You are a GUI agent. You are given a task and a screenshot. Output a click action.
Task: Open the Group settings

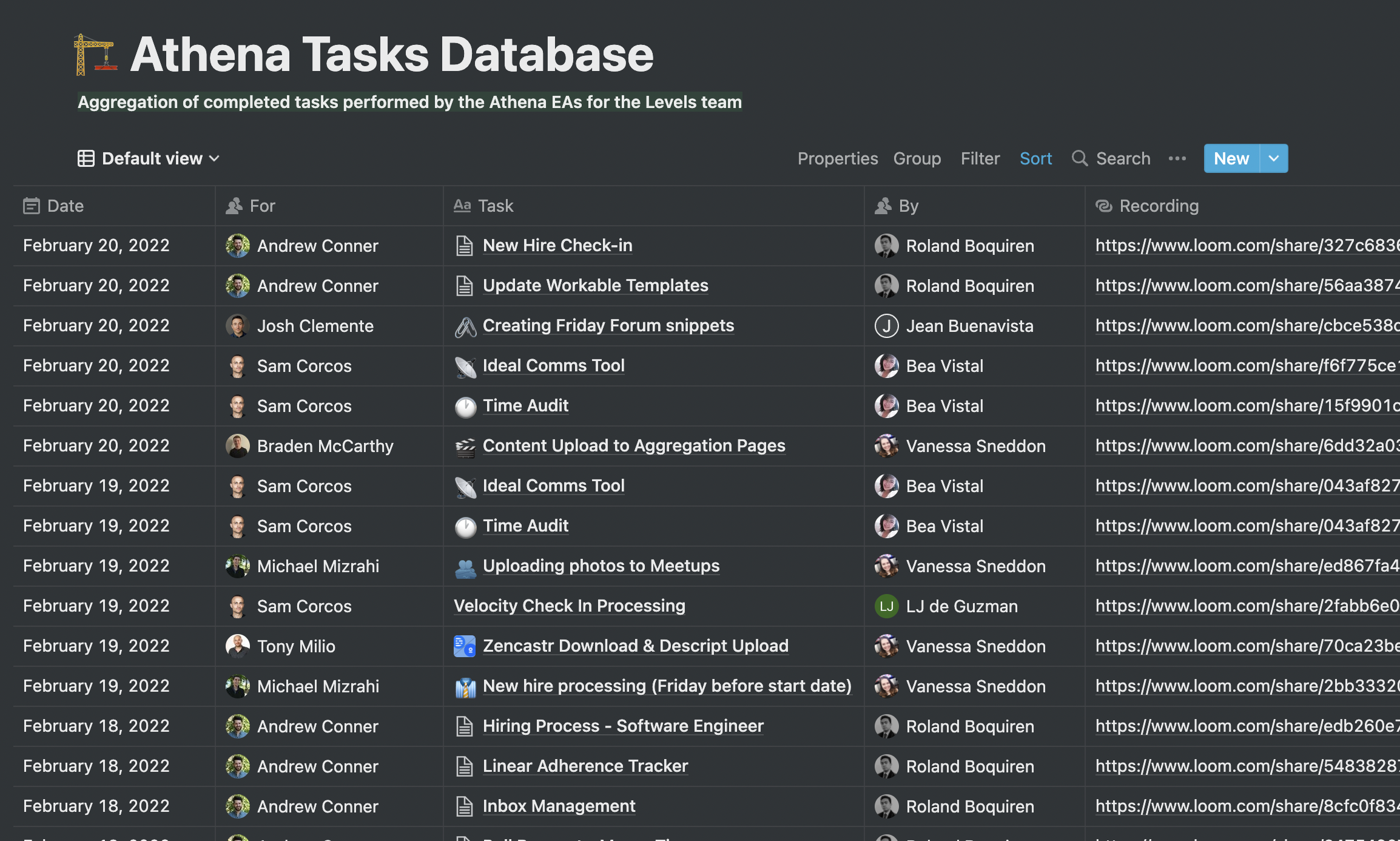[917, 158]
